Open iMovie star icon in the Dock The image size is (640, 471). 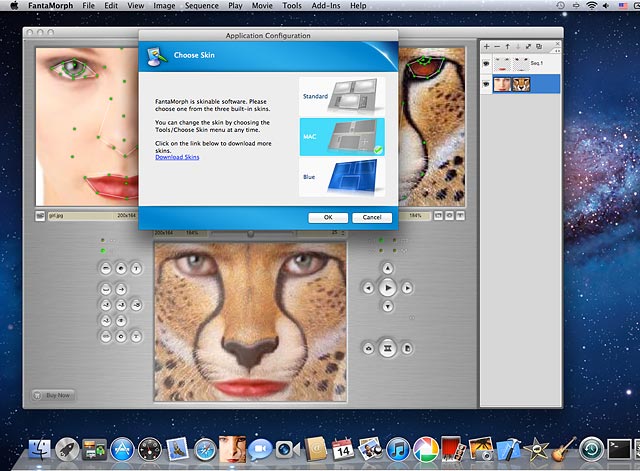click(x=536, y=450)
